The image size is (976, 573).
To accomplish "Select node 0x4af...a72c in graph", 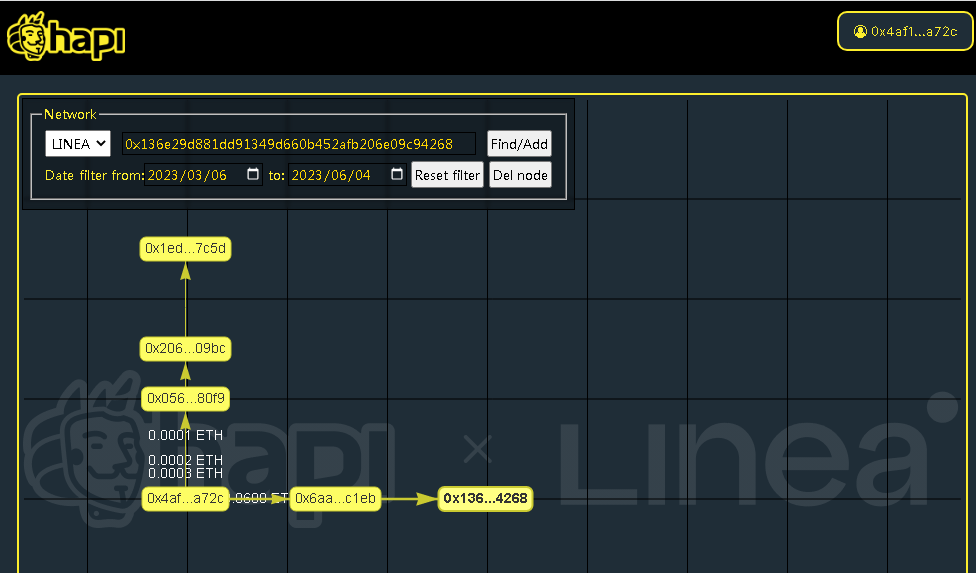I will click(x=185, y=498).
